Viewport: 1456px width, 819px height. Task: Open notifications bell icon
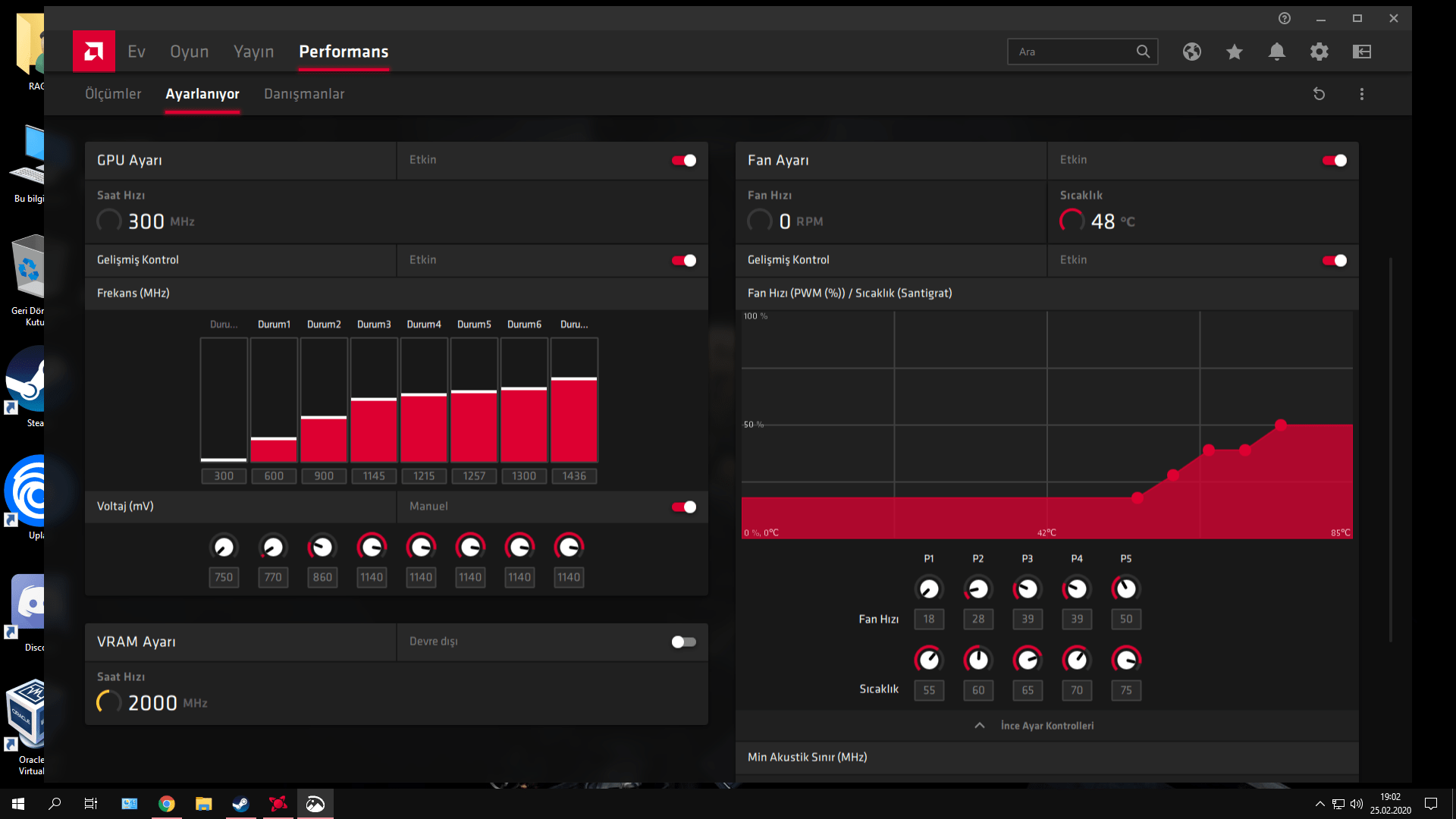click(x=1276, y=52)
